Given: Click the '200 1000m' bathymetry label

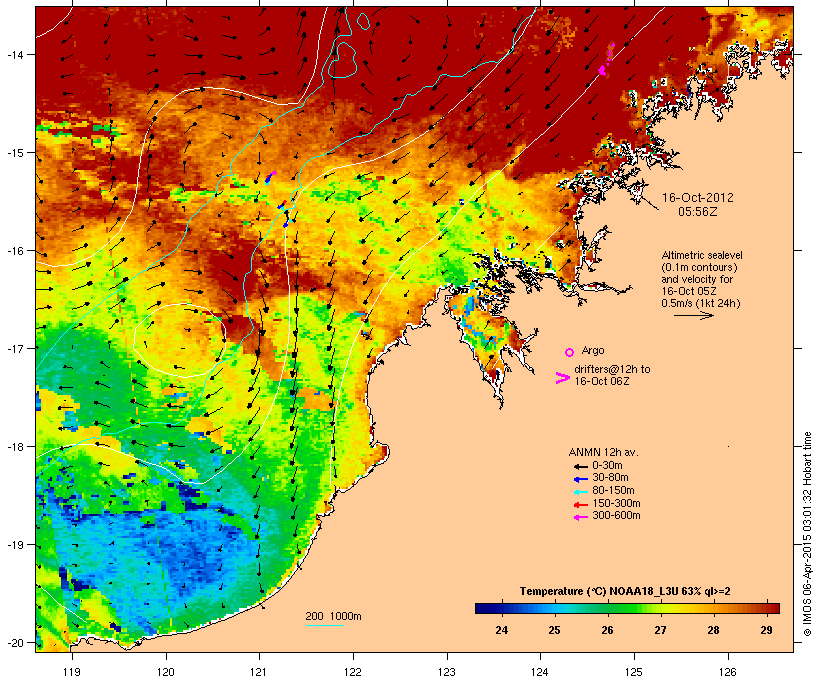Looking at the screenshot, I should [333, 616].
